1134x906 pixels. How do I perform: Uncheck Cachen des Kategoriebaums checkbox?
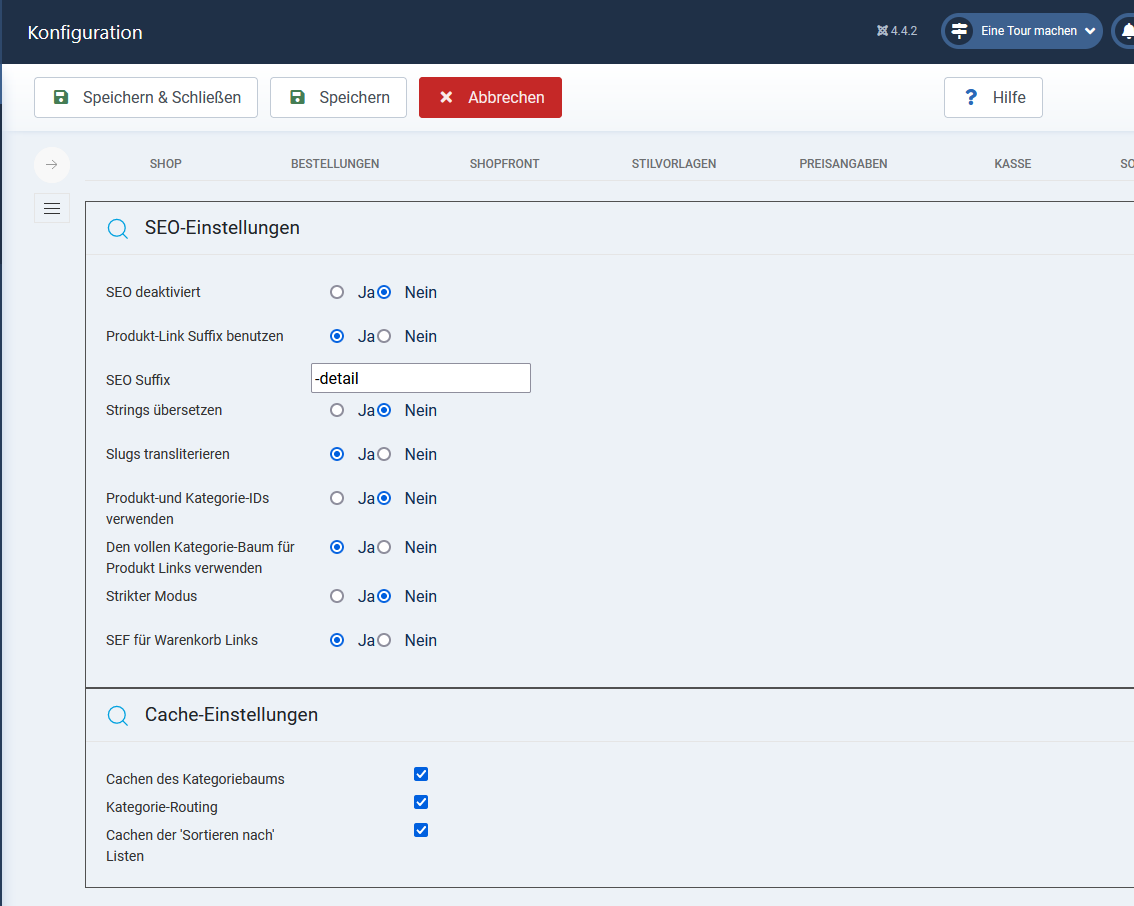click(x=421, y=774)
